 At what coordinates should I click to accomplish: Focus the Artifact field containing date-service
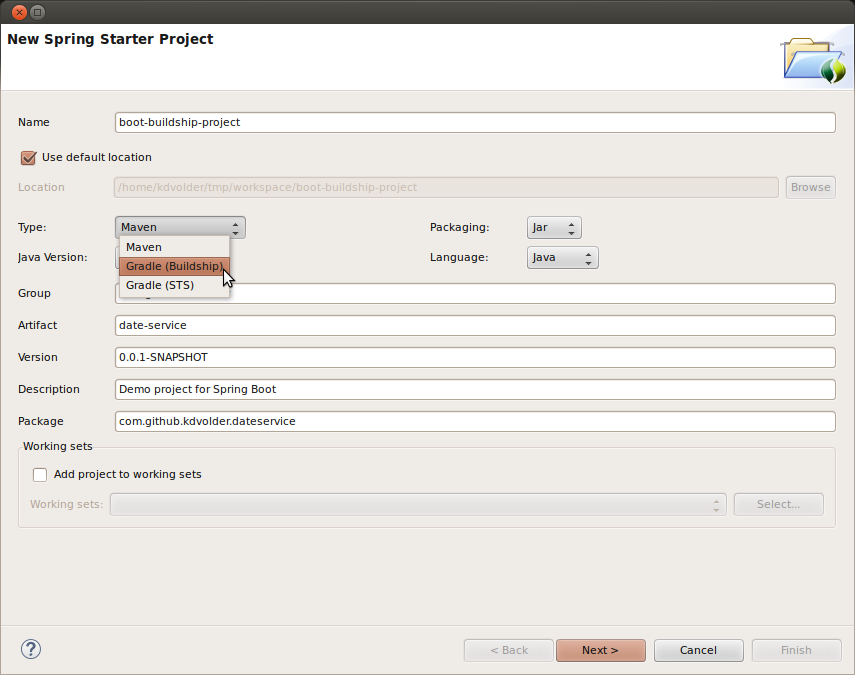(475, 325)
